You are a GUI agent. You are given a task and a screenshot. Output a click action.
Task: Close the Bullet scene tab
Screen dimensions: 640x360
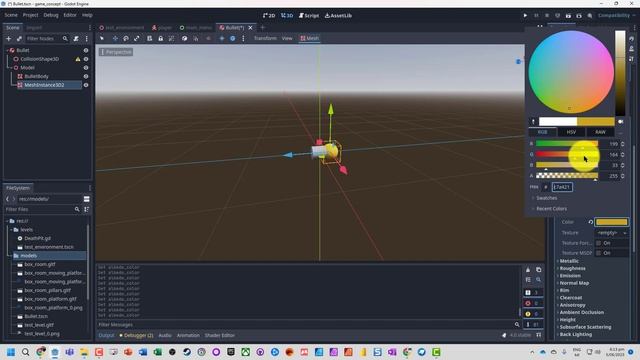coord(250,28)
